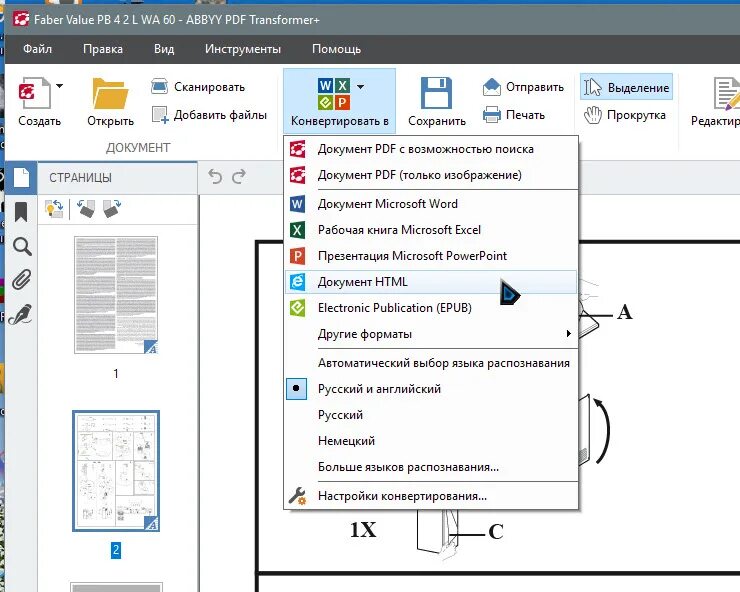Choose Документ Microsoft Word
This screenshot has width=740, height=592.
pyautogui.click(x=431, y=204)
